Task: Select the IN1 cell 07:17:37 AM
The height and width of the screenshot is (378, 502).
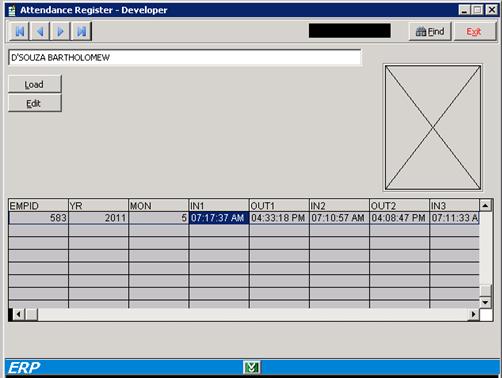Action: pyautogui.click(x=219, y=218)
